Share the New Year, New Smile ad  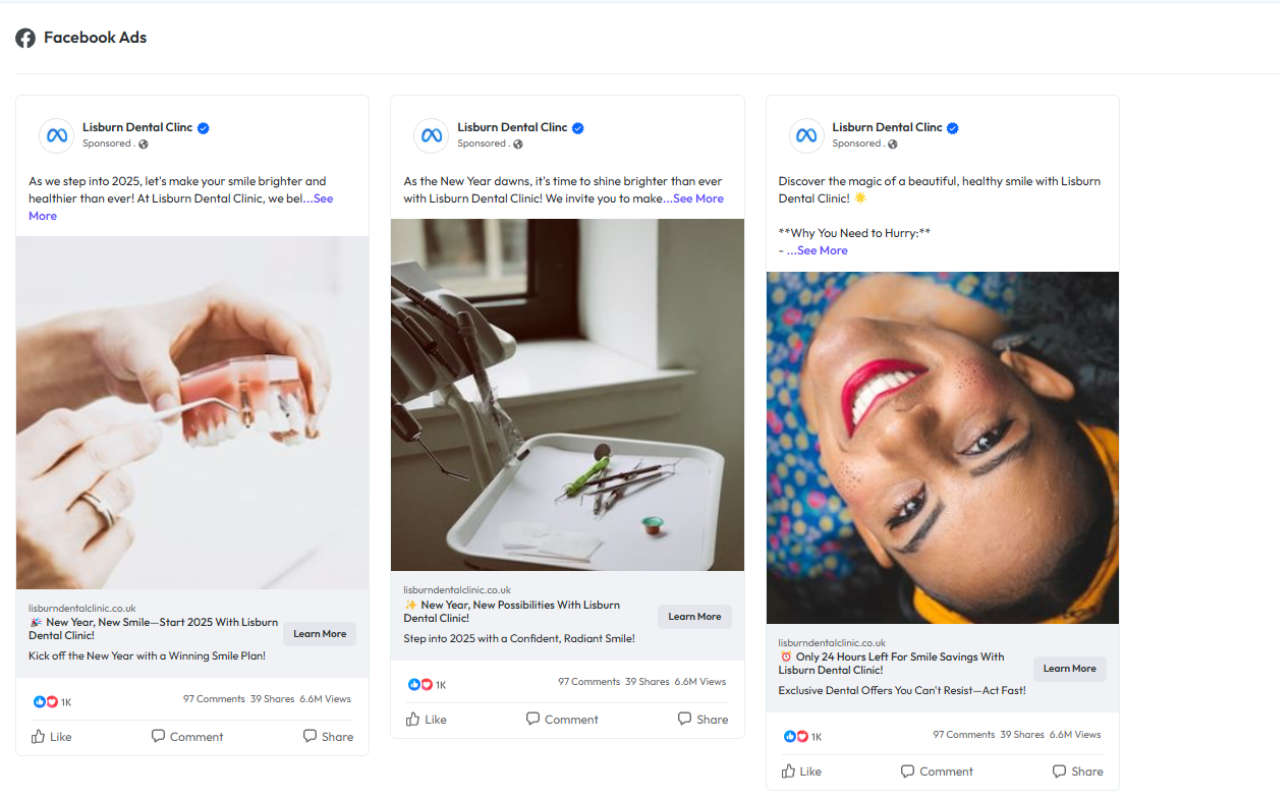pos(328,737)
